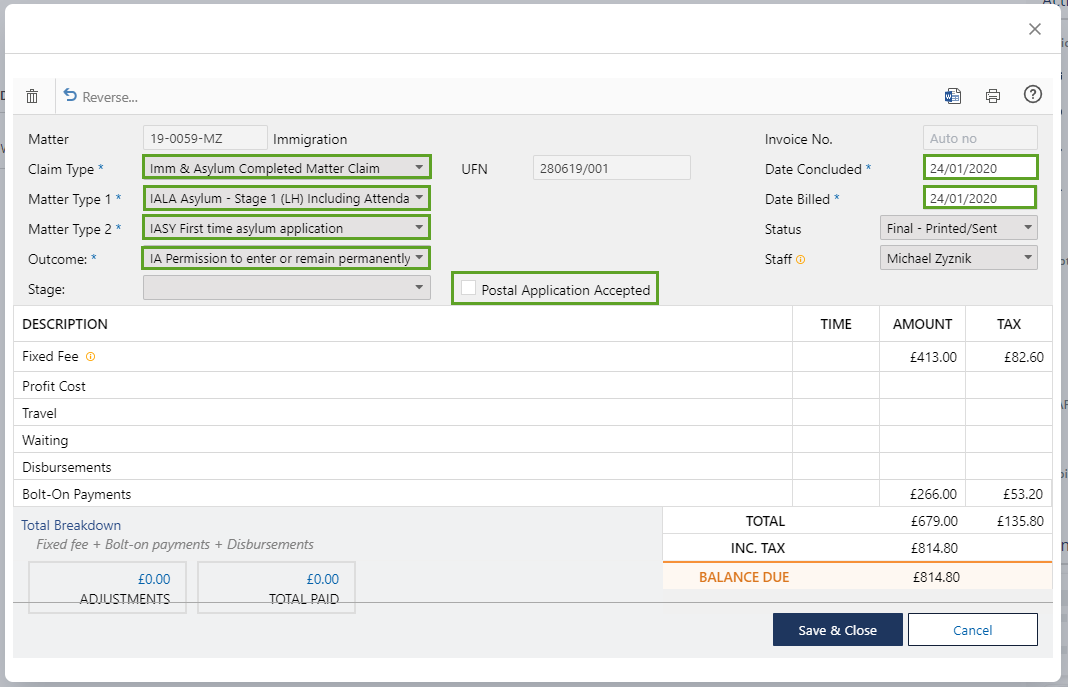Open the Total Breakdown link
The height and width of the screenshot is (687, 1068).
(71, 525)
